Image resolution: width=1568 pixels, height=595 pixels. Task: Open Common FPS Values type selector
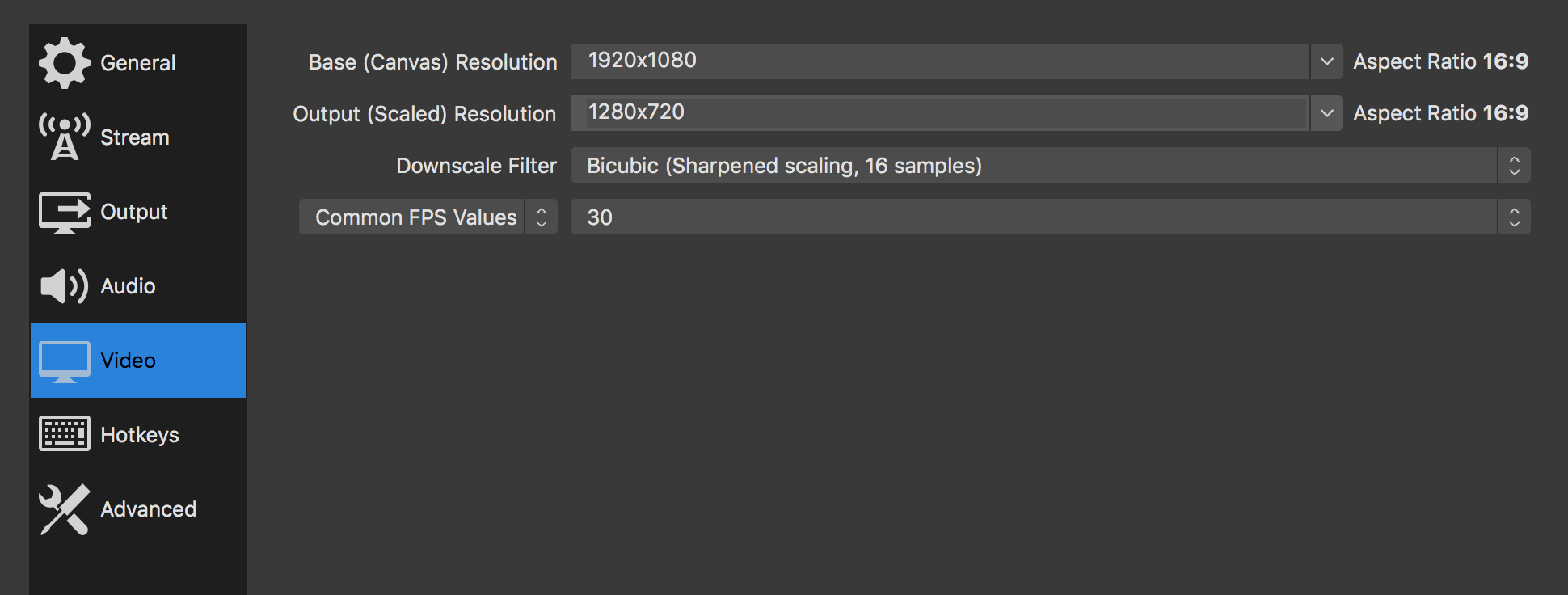(x=428, y=217)
